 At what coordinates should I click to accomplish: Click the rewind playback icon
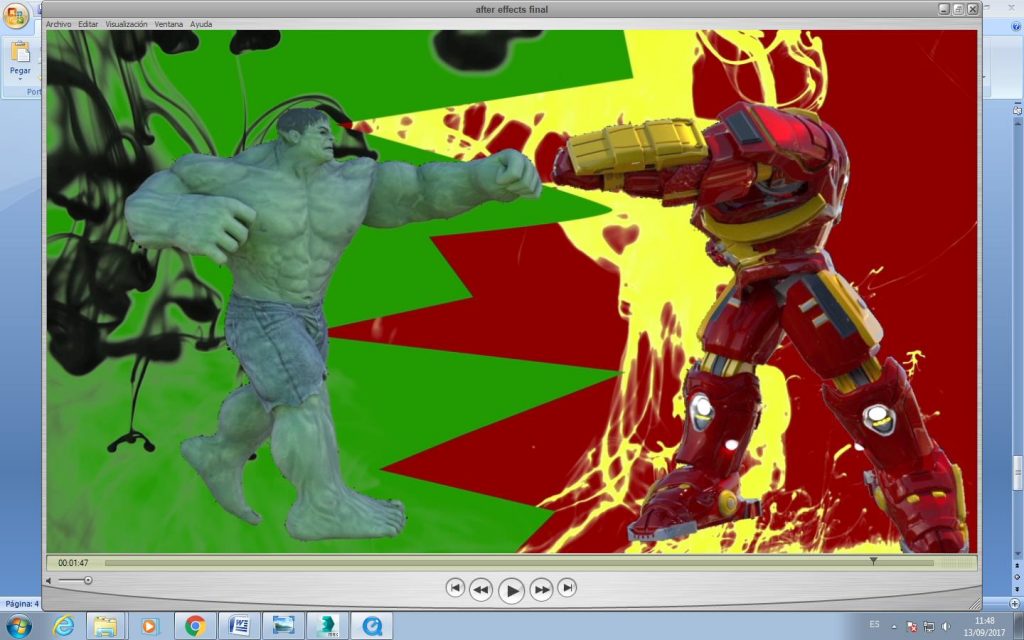tap(481, 588)
